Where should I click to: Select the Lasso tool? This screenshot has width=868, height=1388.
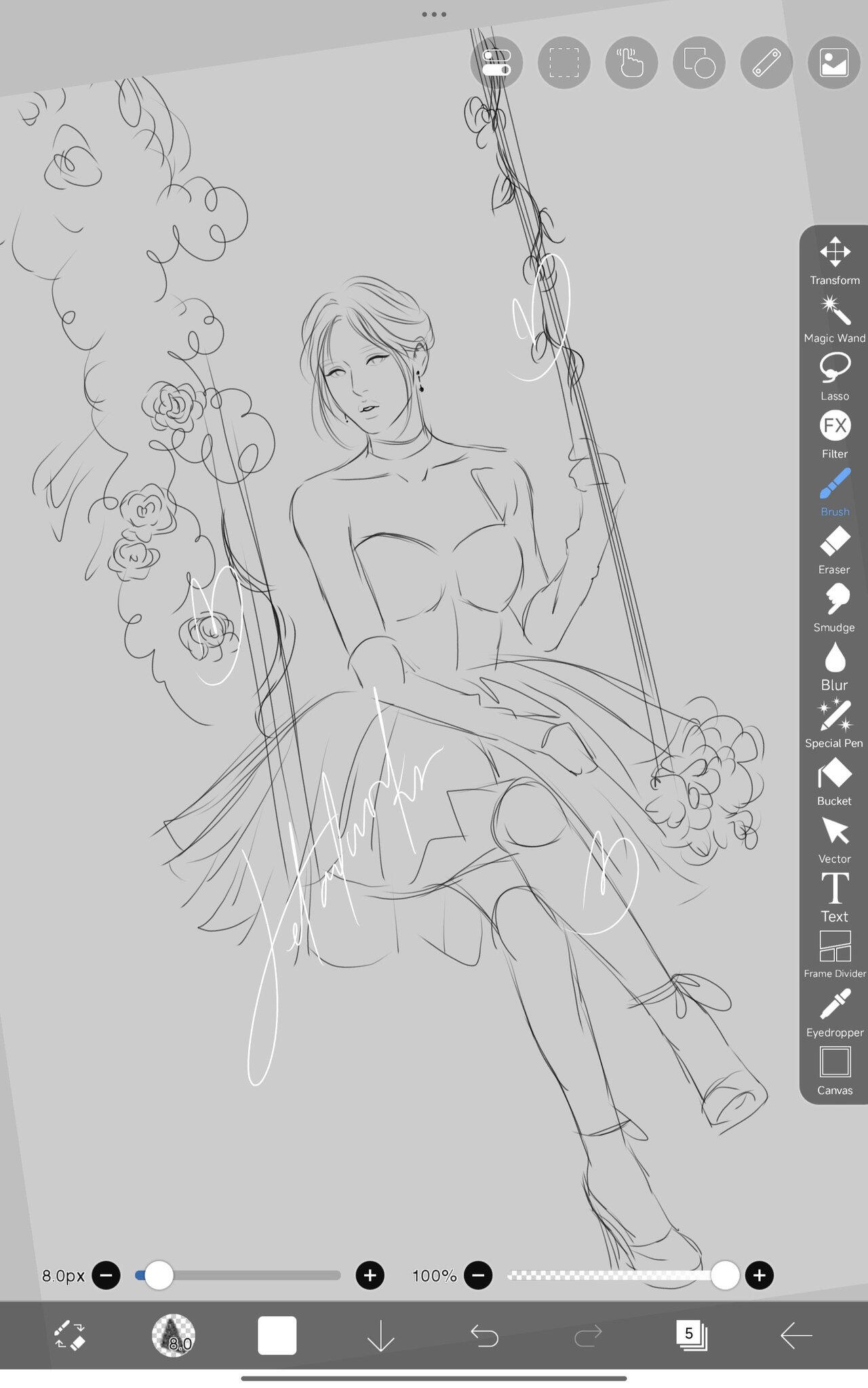(x=834, y=377)
